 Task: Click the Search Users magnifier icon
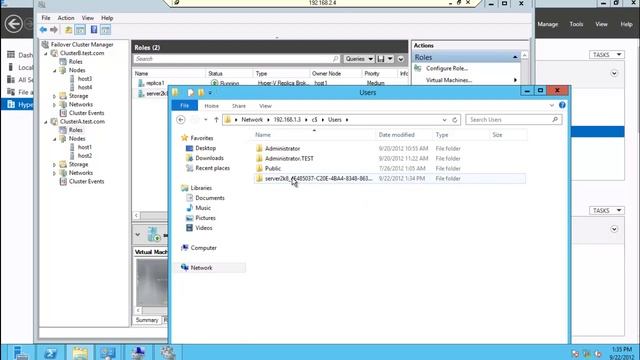point(555,120)
